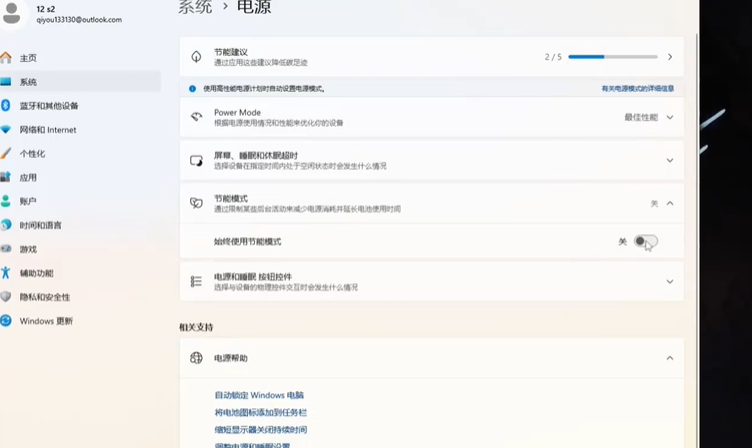Viewport: 752px width, 448px height.
Task: Open 账户 settings page
Action: 28,201
